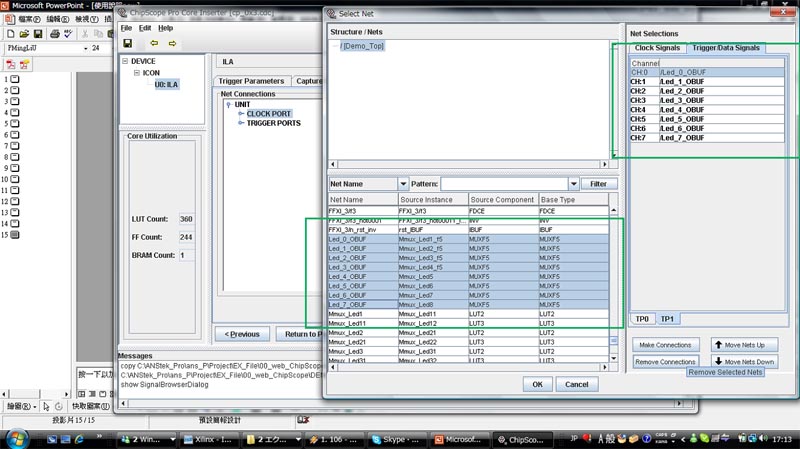Click first PDF converter icon in PowerPoint
800x449 pixels.
pyautogui.click(x=11, y=65)
